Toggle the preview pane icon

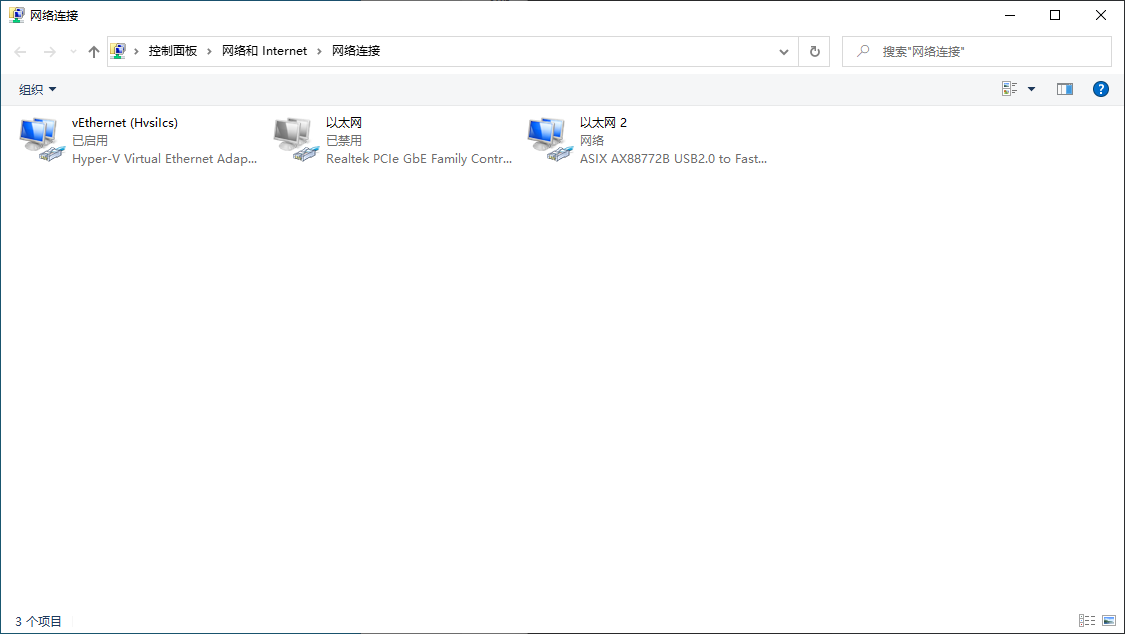(1065, 88)
